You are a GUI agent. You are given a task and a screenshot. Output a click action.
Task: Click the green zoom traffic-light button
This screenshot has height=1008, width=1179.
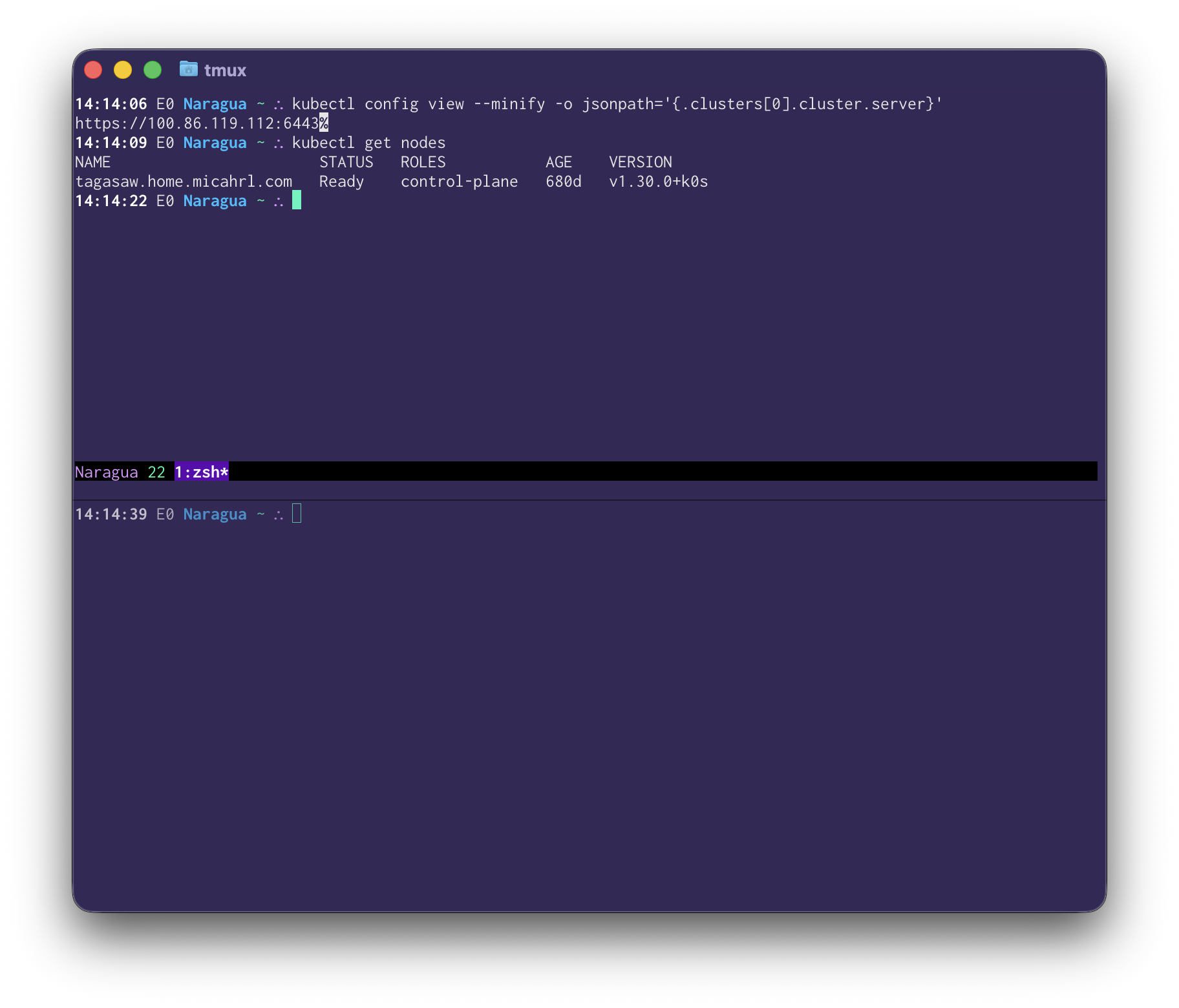153,69
